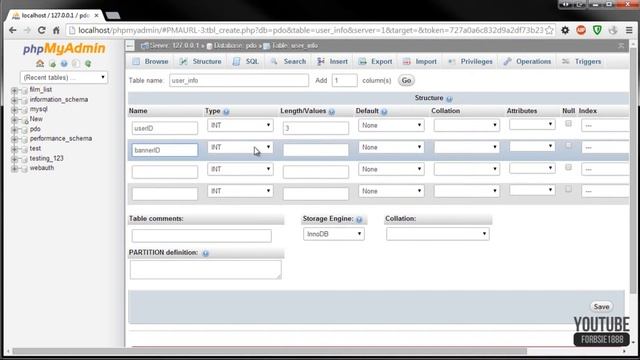Image resolution: width=640 pixels, height=360 pixels.
Task: Click the vertical page scrollbar
Action: click(633, 171)
